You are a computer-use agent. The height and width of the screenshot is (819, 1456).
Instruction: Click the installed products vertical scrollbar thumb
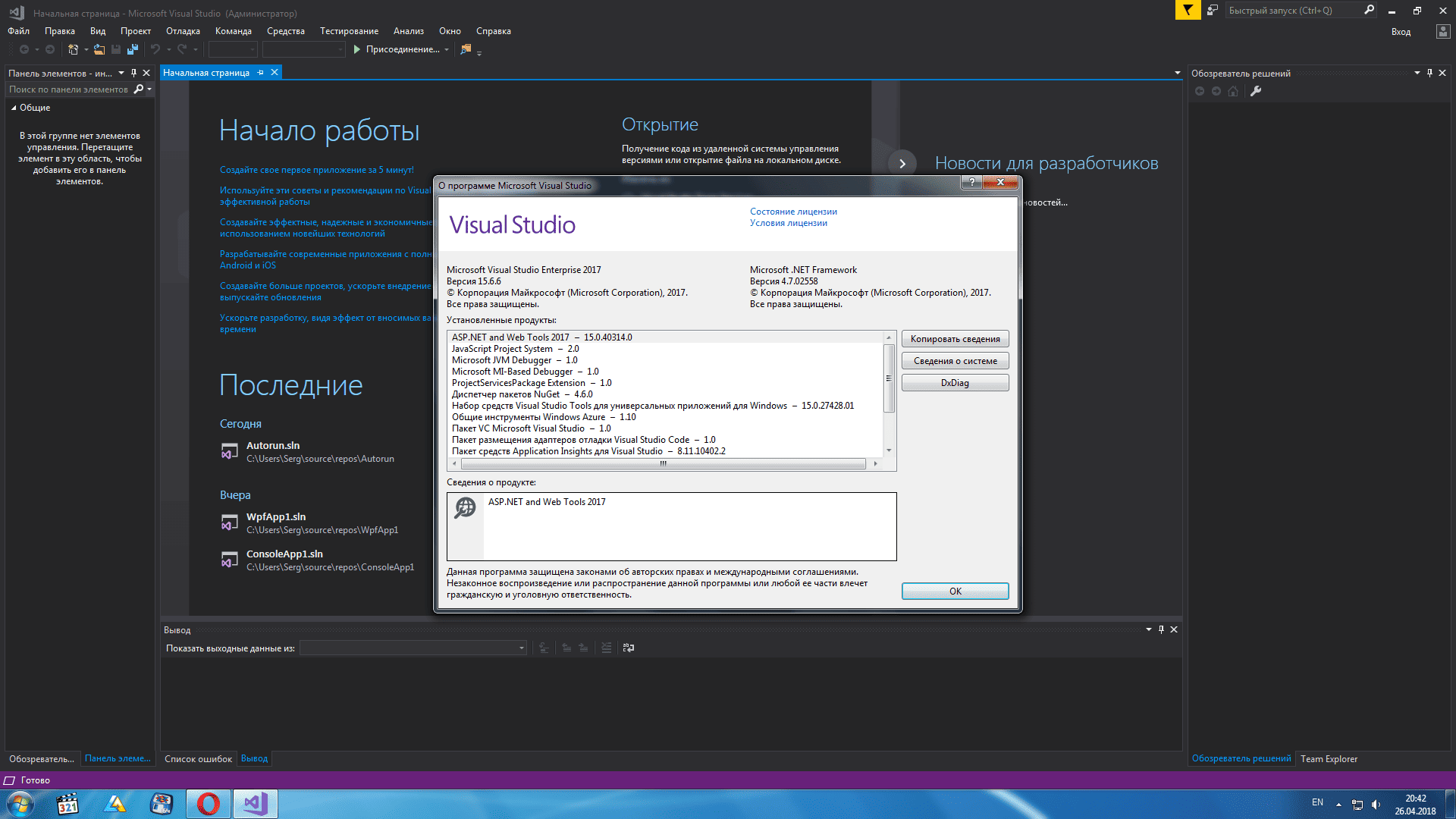[x=889, y=378]
